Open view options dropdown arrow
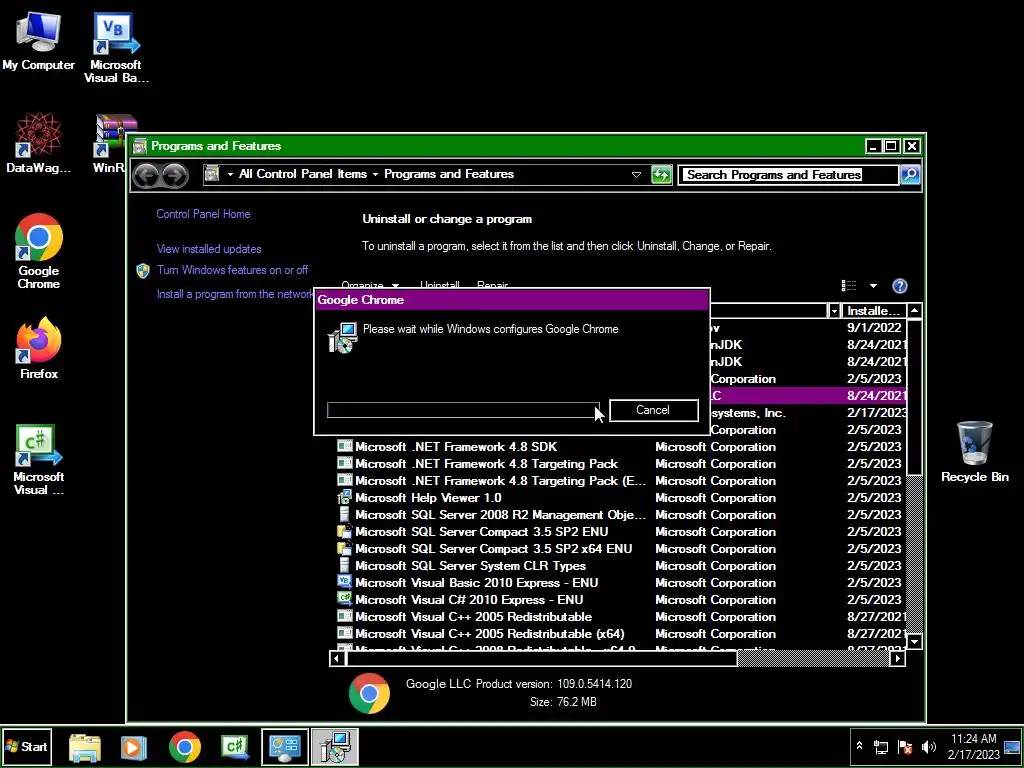This screenshot has height=768, width=1024. click(x=873, y=286)
